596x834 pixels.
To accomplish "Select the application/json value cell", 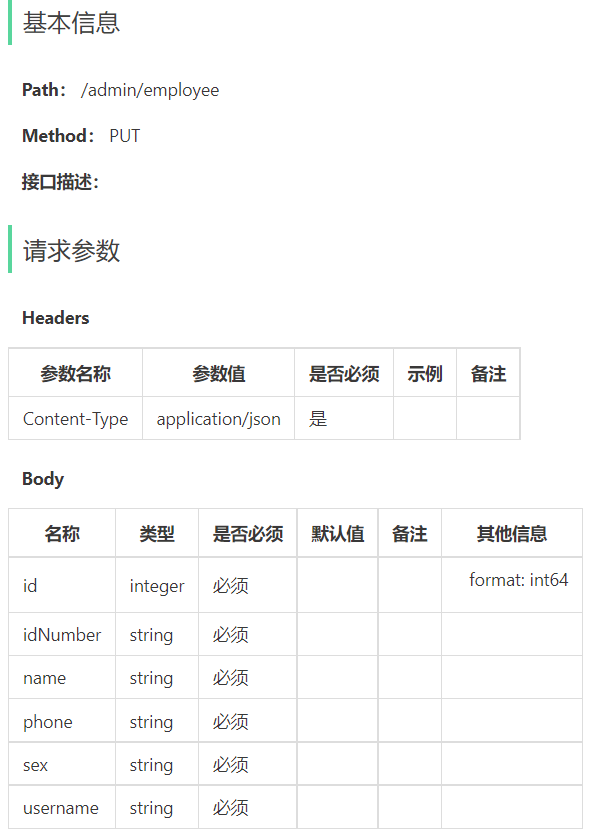I will tap(219, 419).
